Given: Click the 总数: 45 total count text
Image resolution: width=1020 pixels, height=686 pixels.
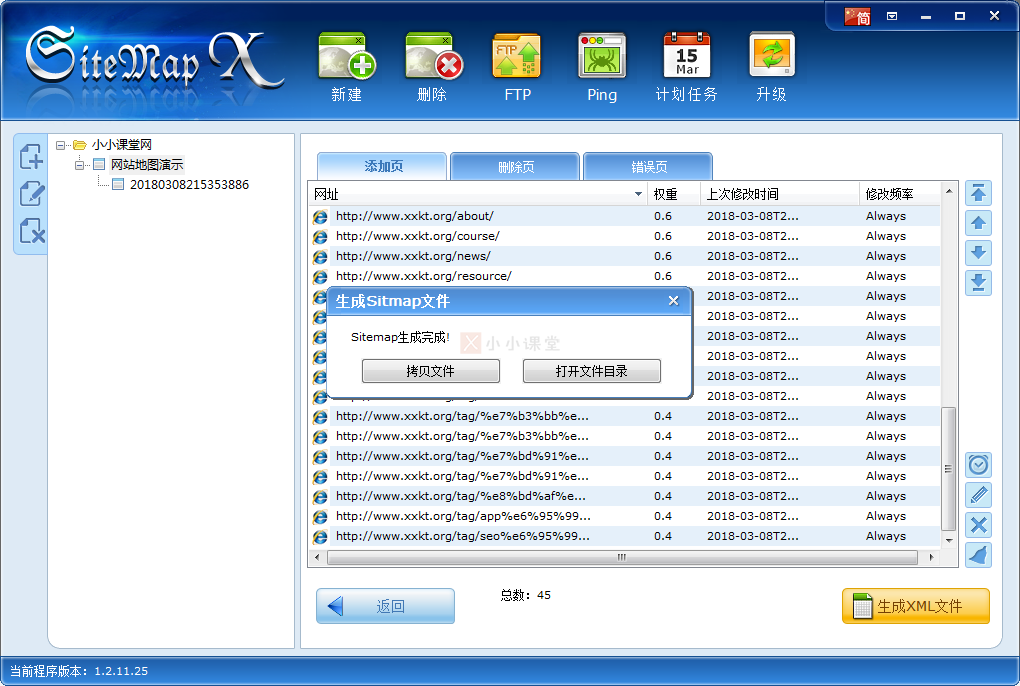Looking at the screenshot, I should (x=525, y=595).
